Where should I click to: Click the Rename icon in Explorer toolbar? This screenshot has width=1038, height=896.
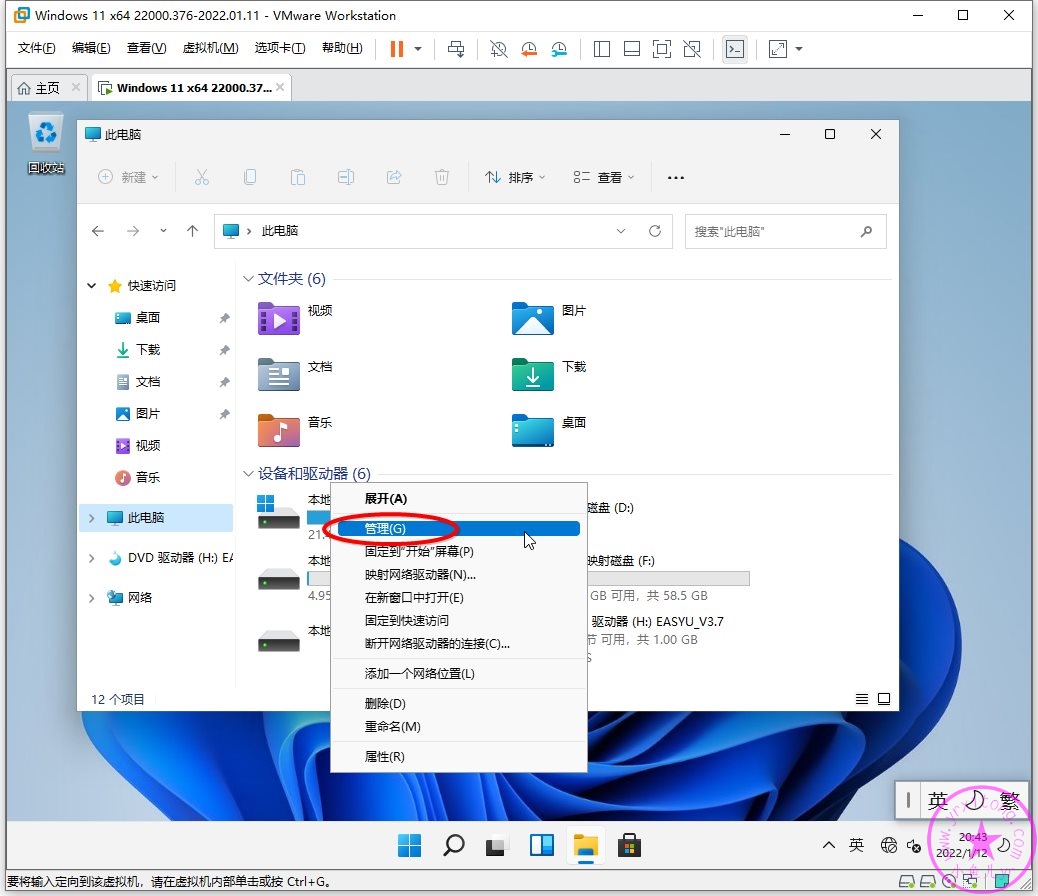pos(346,177)
